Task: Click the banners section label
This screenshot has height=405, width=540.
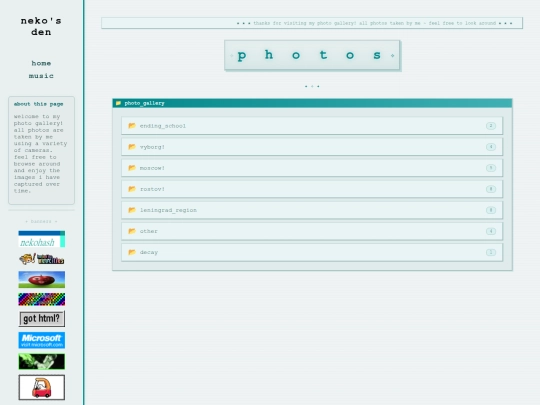Action: [x=41, y=221]
